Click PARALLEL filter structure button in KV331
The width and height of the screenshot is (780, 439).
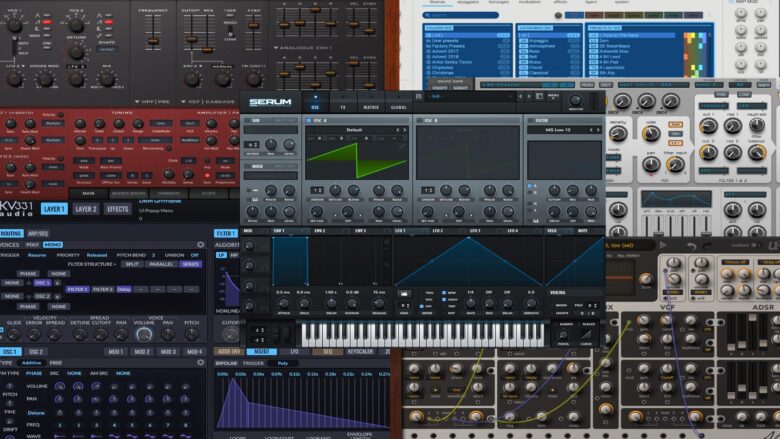pos(160,264)
